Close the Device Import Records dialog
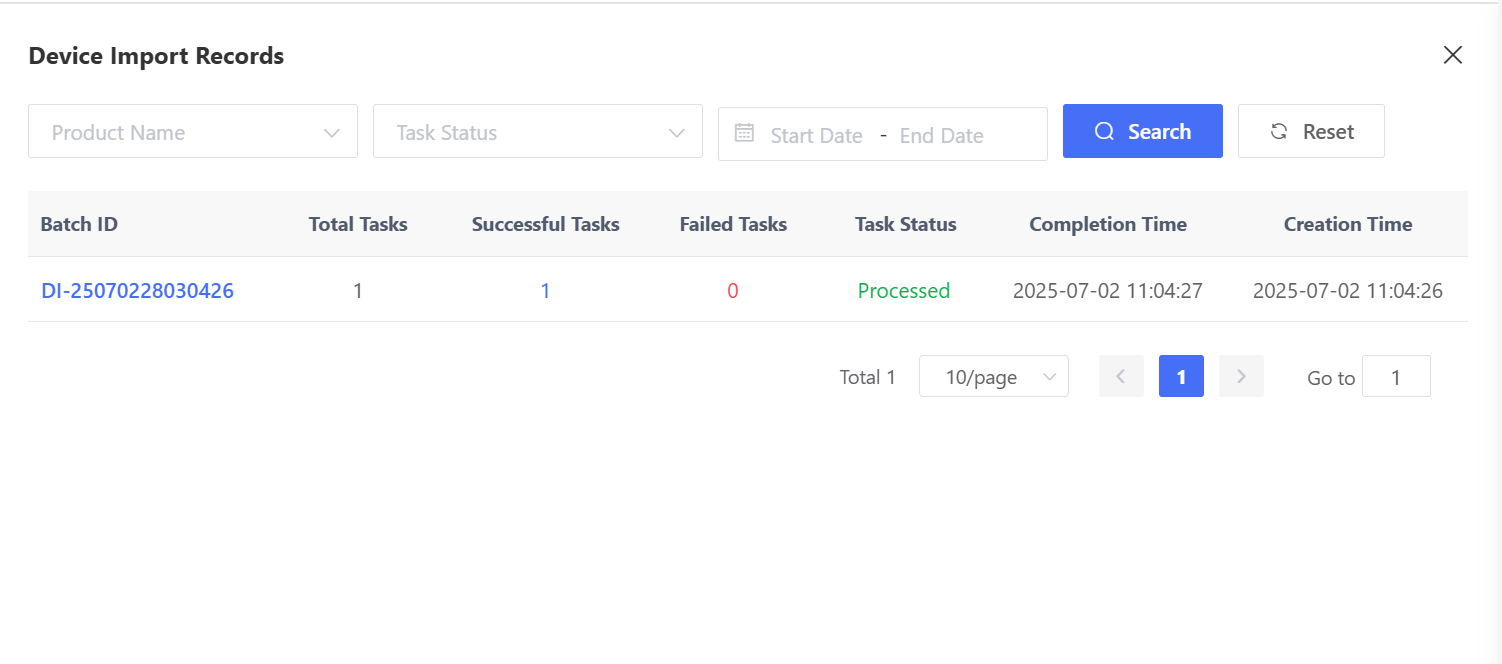The width and height of the screenshot is (1502, 664). coord(1453,55)
